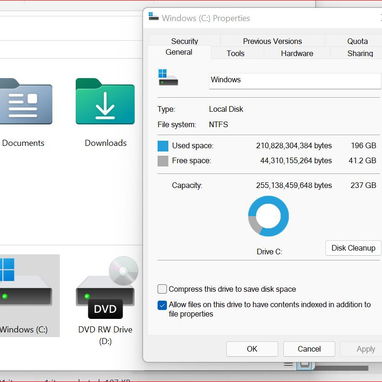Click the 210,828,304,384 bytes used value
Image resolution: width=382 pixels, height=382 pixels.
294,146
